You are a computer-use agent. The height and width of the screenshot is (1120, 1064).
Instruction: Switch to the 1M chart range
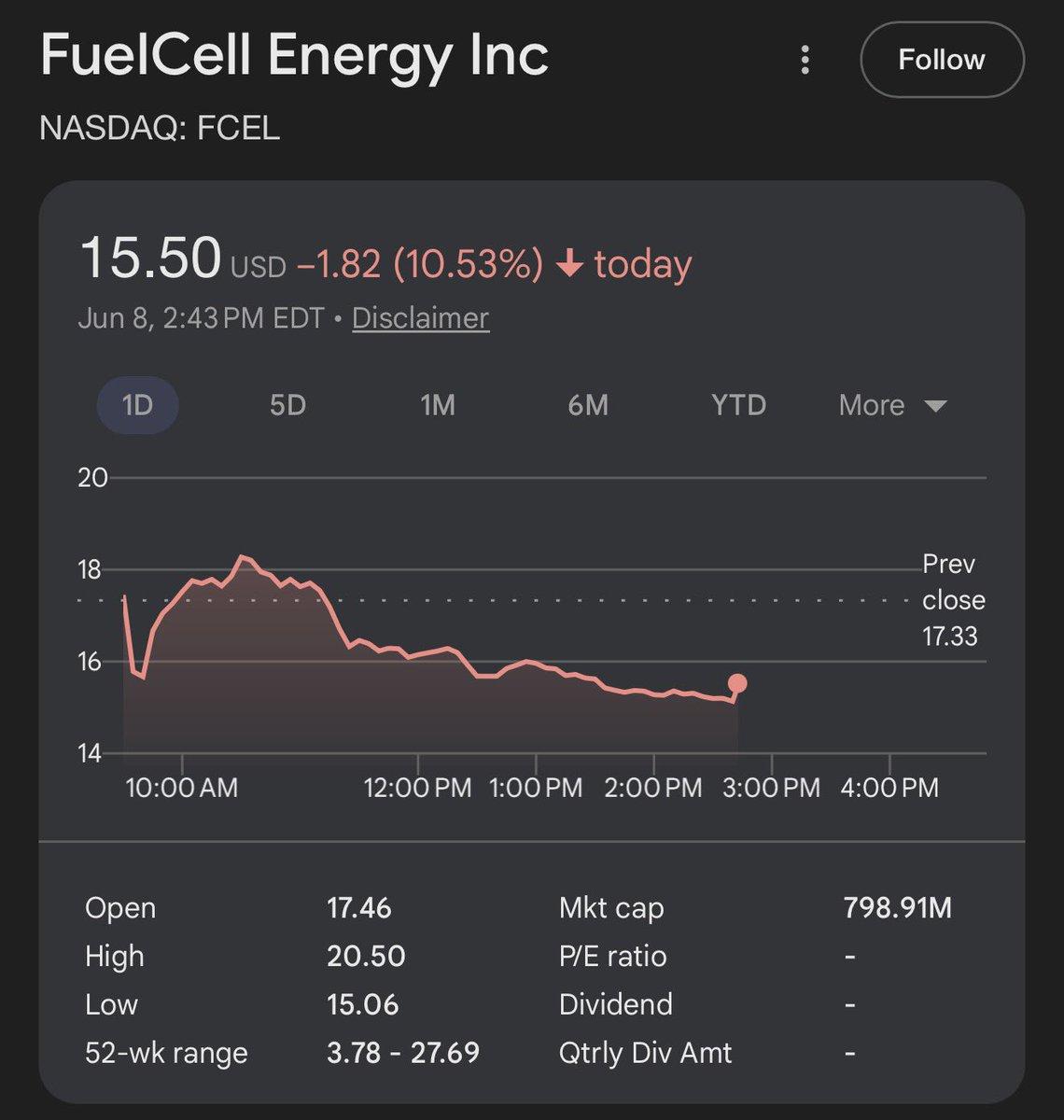[x=438, y=405]
